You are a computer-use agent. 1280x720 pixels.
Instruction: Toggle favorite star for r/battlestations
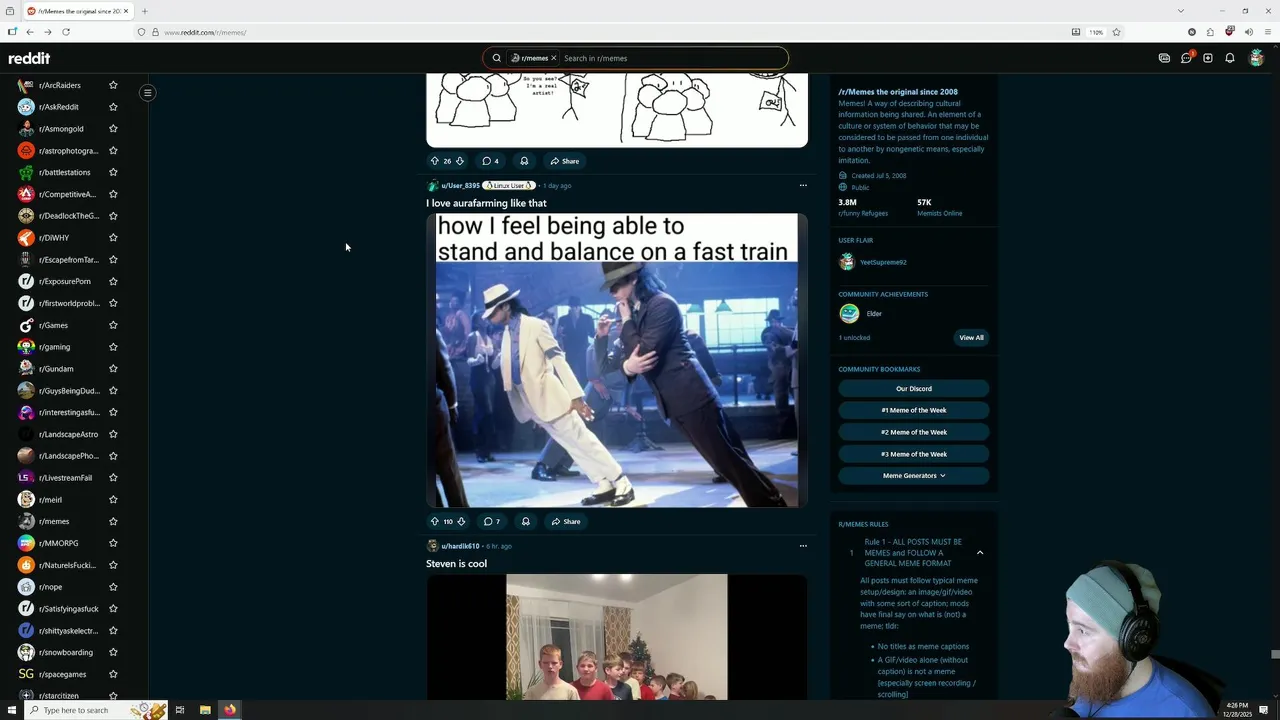pos(113,172)
